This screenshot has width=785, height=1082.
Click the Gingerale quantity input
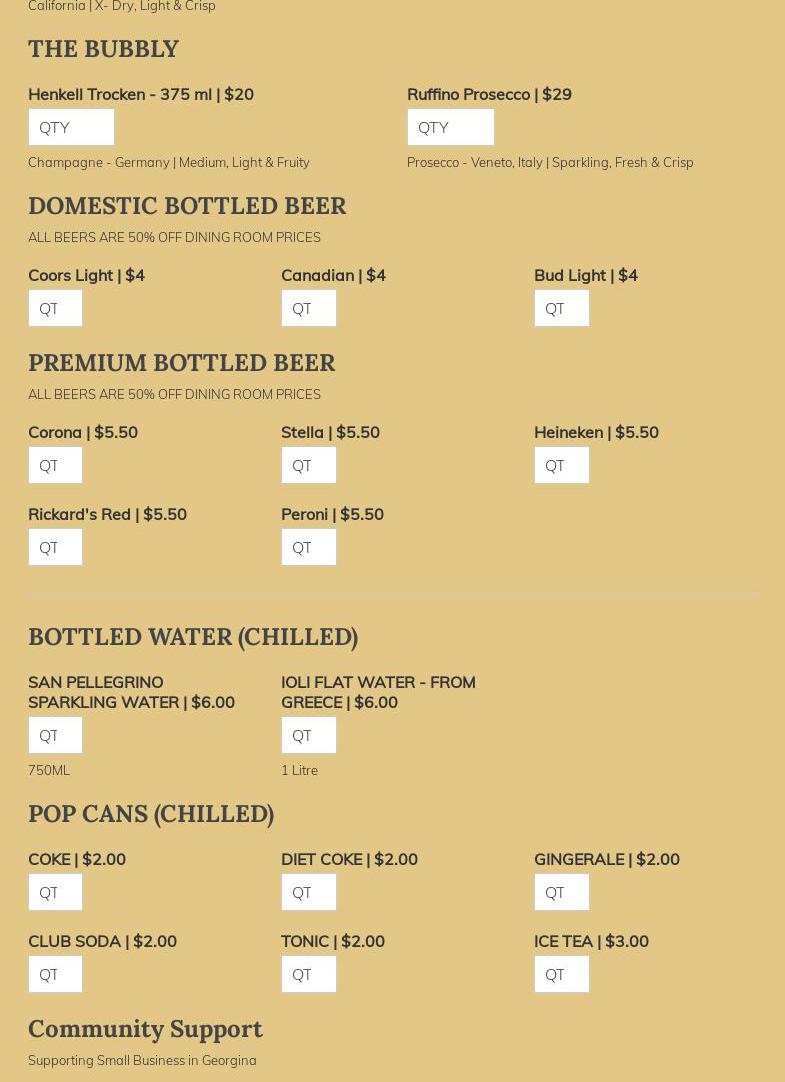pyautogui.click(x=561, y=892)
